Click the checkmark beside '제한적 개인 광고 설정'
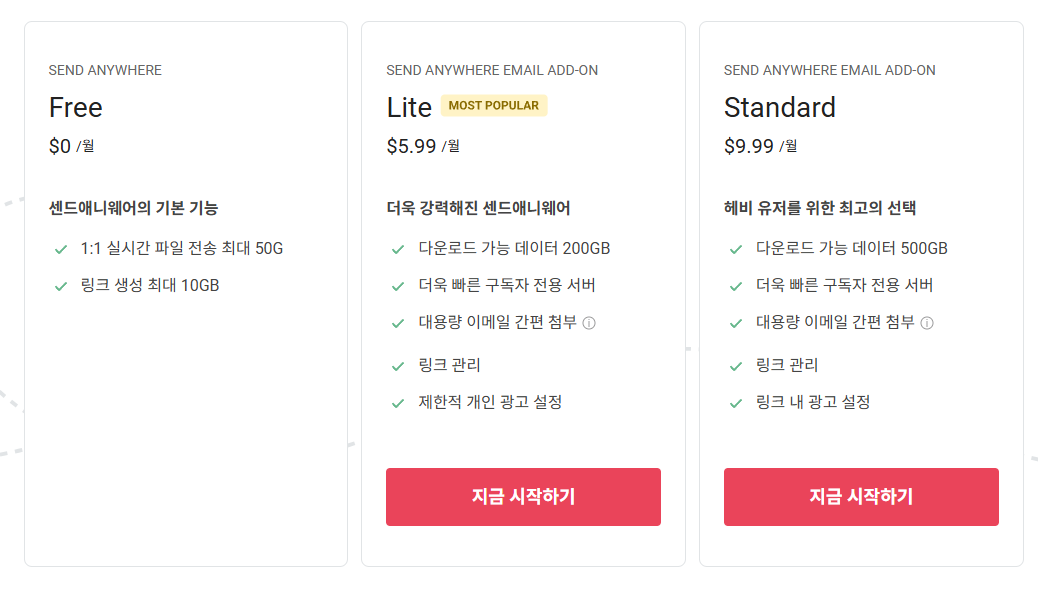1038x589 pixels. pyautogui.click(x=398, y=403)
